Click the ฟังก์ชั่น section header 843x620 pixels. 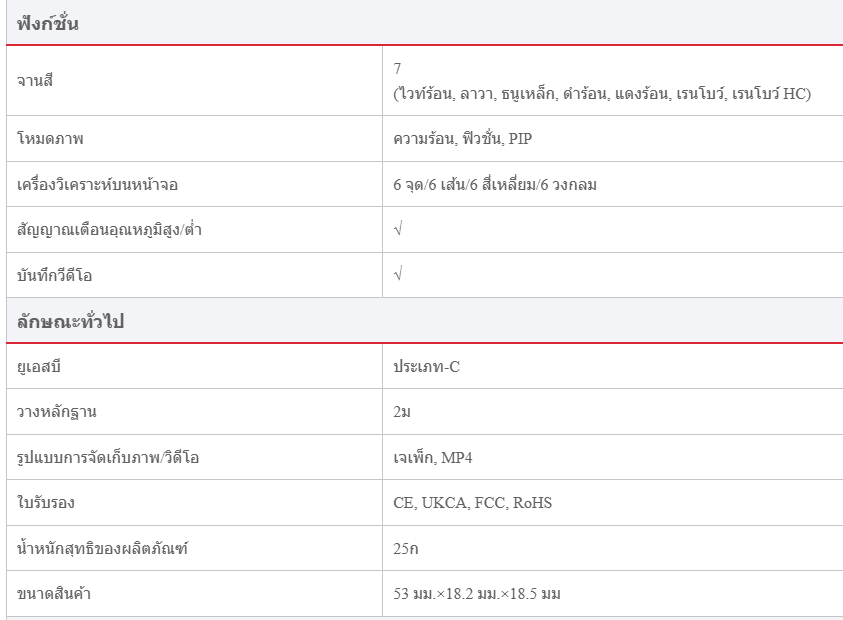(x=48, y=24)
